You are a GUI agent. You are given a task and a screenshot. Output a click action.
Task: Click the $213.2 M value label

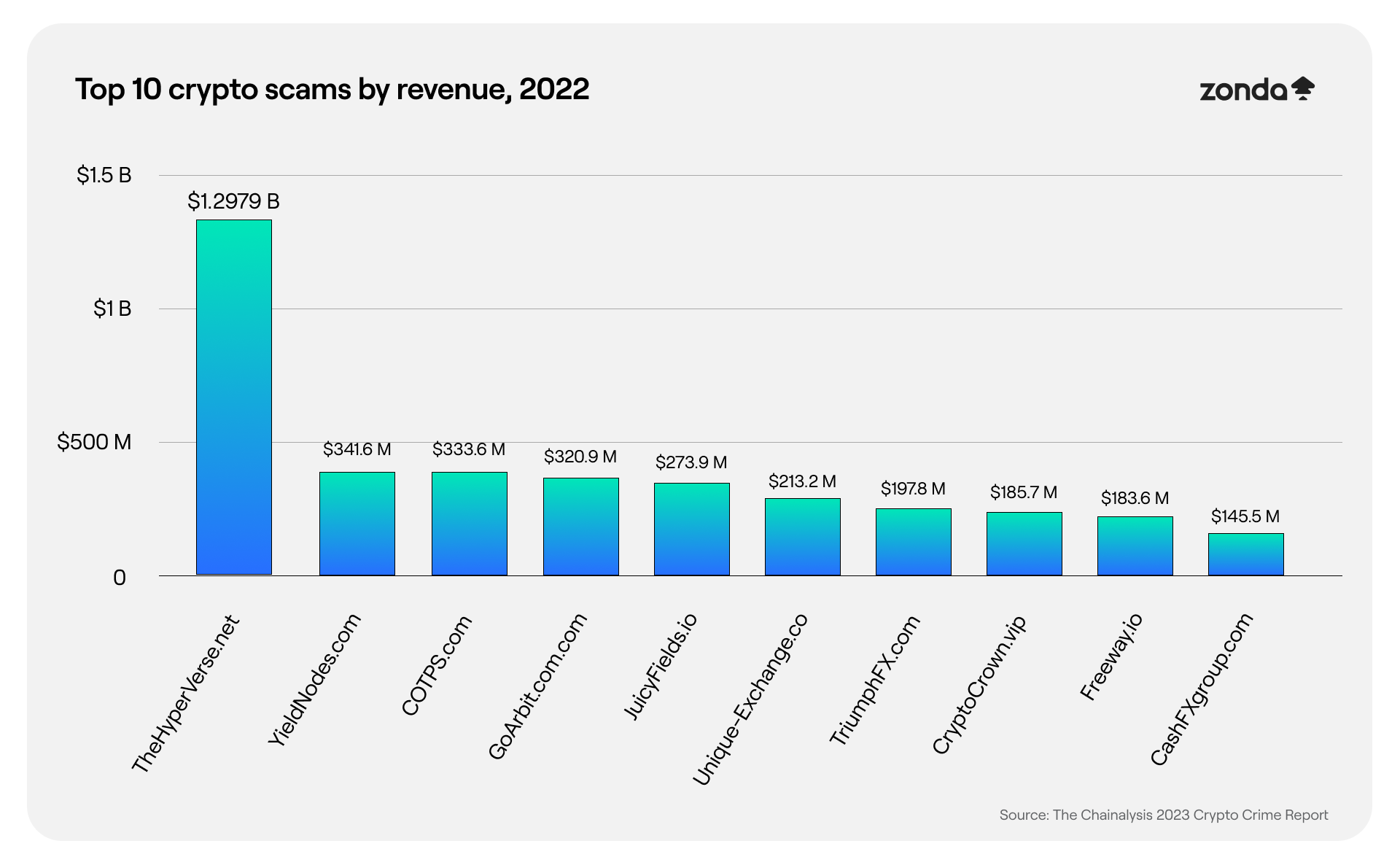pos(802,481)
